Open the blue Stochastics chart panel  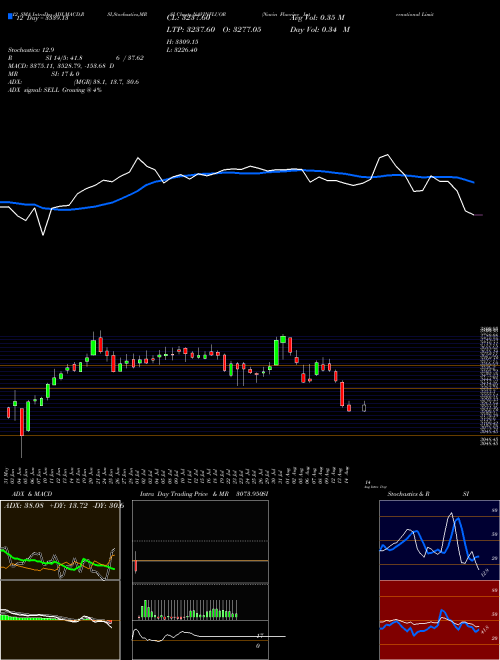[439, 540]
